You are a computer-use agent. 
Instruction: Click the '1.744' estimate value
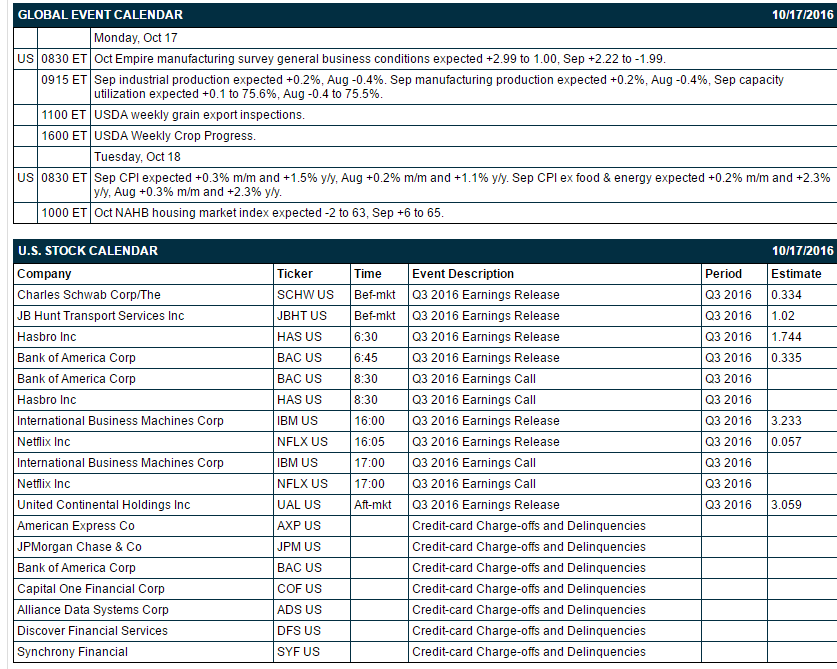pyautogui.click(x=786, y=337)
